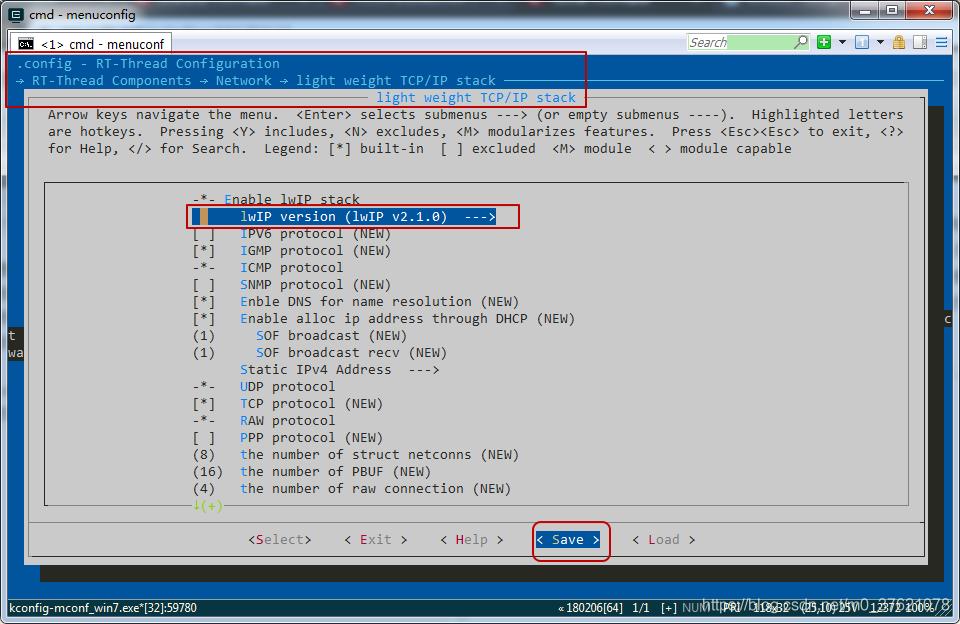The height and width of the screenshot is (624, 960).
Task: Click the < Exit > button
Action: tap(376, 539)
